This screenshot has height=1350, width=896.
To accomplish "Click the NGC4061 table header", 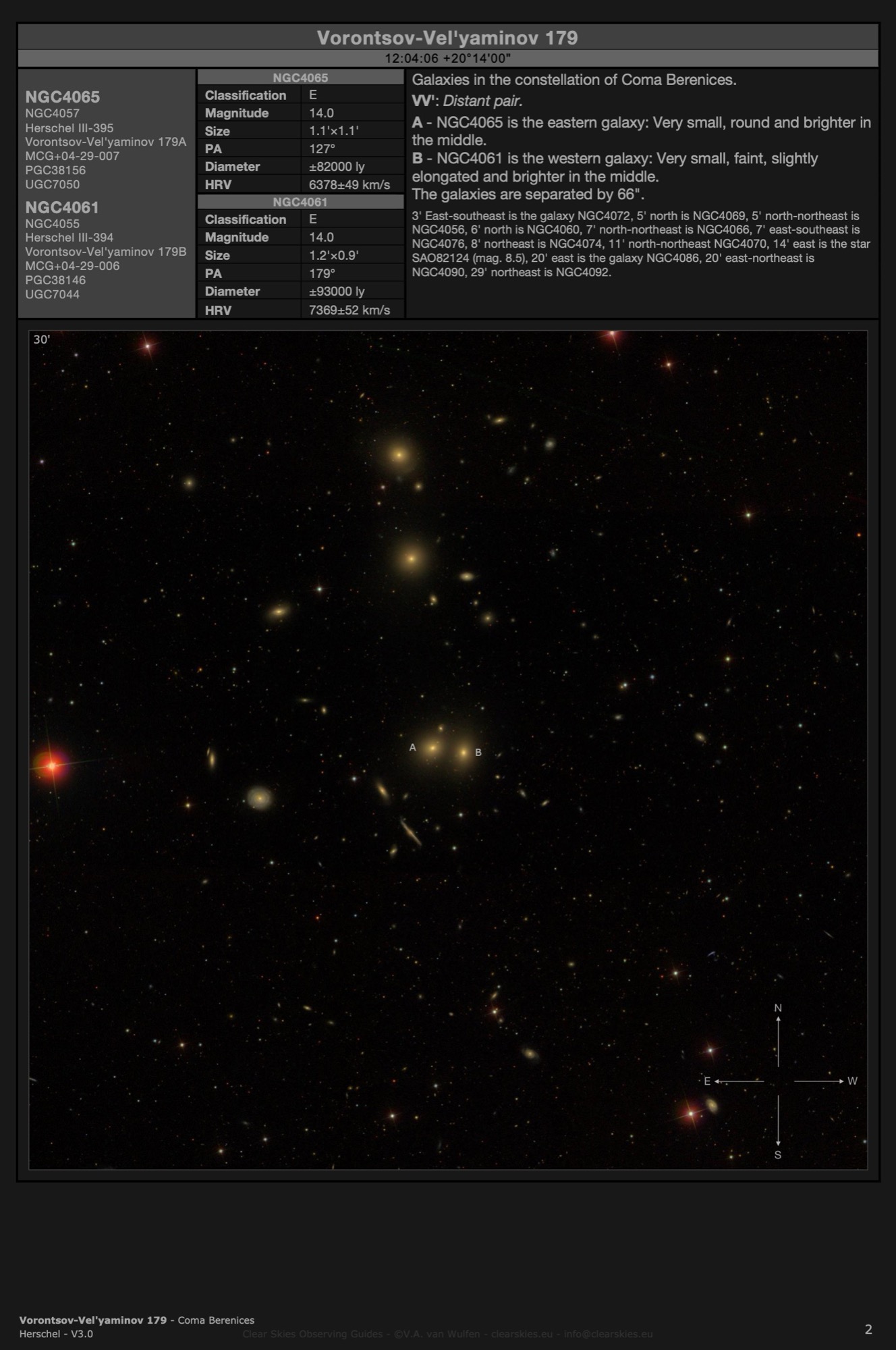I will [300, 202].
